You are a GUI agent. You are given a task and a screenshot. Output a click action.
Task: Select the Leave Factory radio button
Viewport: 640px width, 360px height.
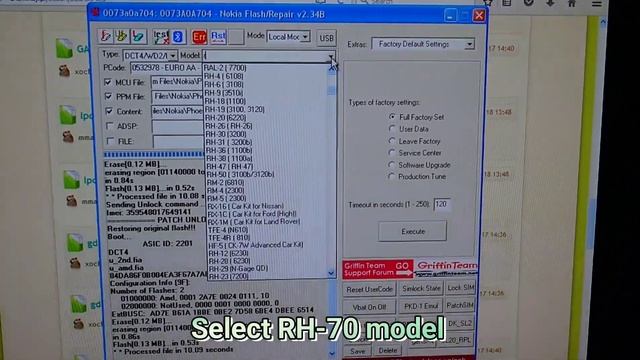click(x=392, y=141)
